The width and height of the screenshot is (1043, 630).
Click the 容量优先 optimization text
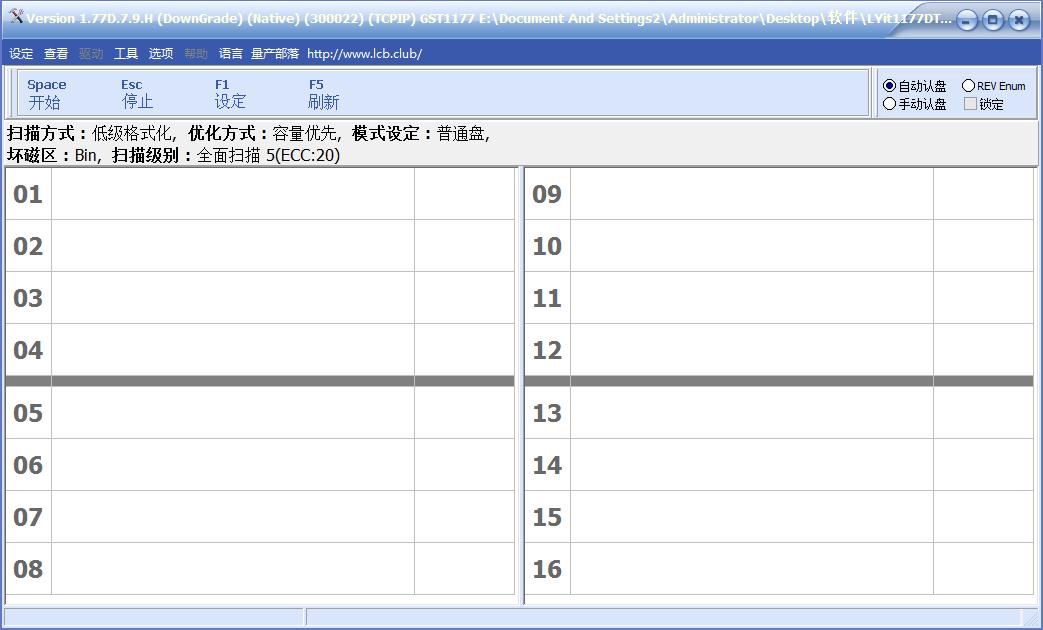[x=305, y=134]
